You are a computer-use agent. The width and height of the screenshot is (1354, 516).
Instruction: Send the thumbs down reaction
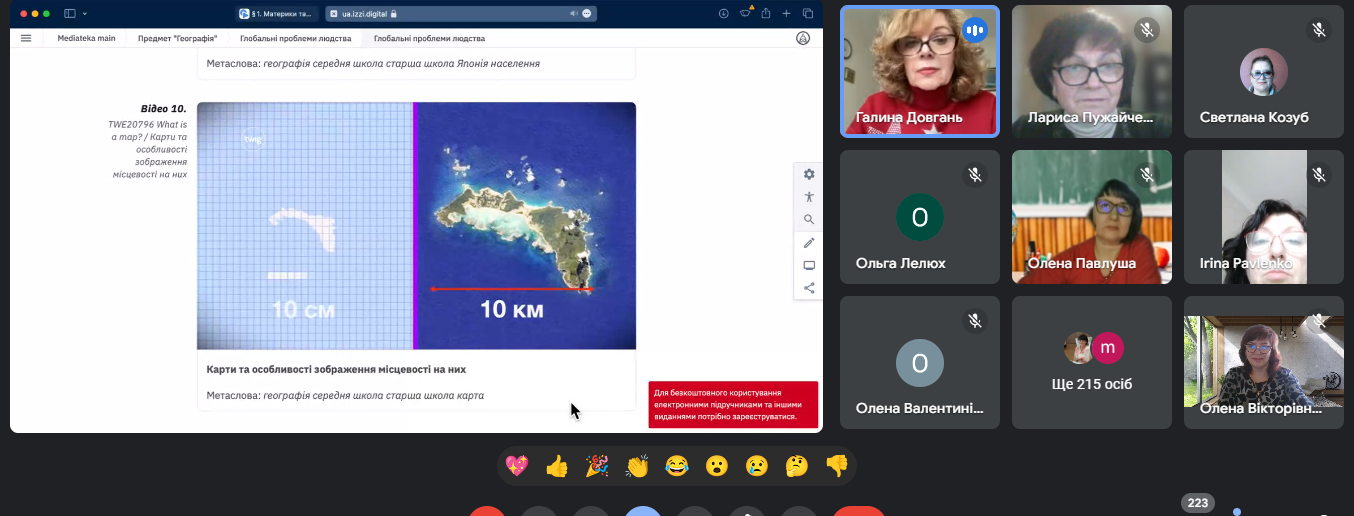[x=837, y=465]
